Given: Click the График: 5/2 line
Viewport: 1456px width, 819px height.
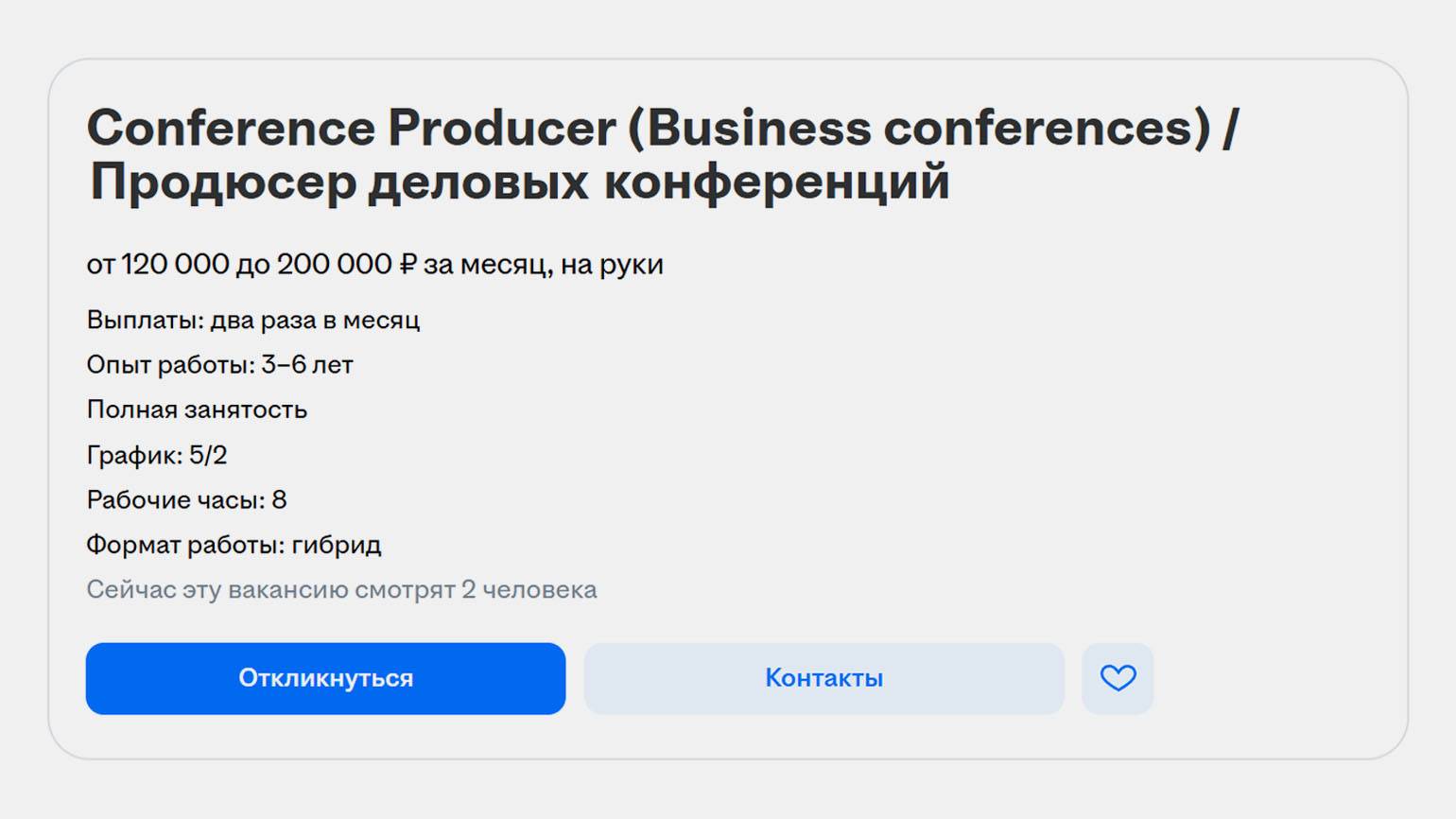Looking at the screenshot, I should point(157,455).
